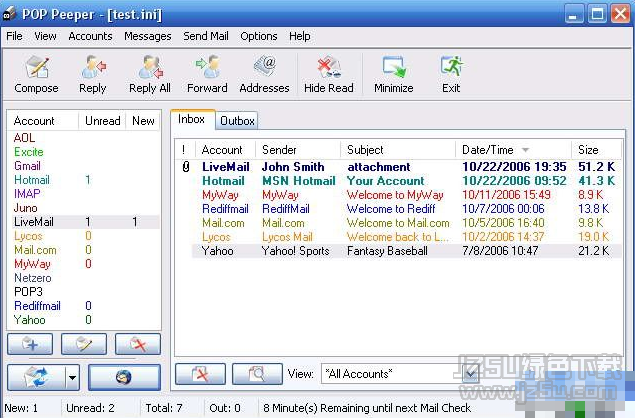Click the Unread column header in accounts list
This screenshot has width=635, height=418.
click(x=102, y=121)
